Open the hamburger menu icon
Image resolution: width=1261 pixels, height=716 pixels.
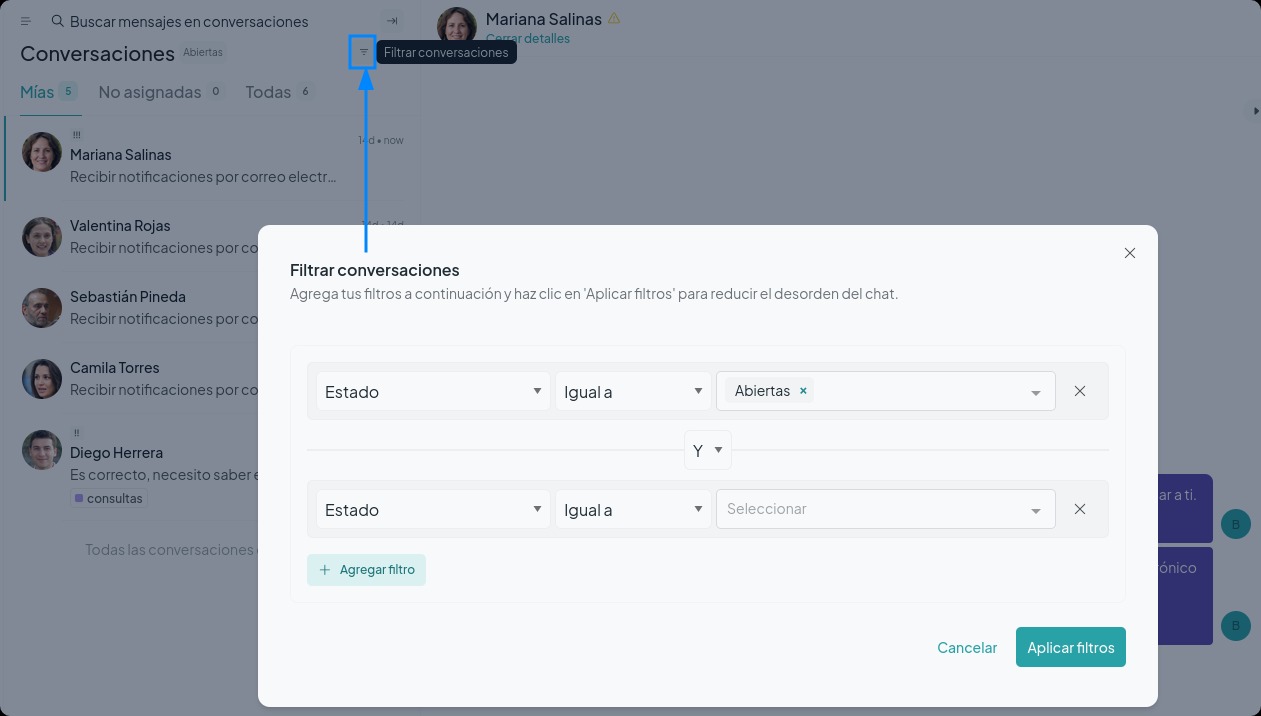(26, 21)
